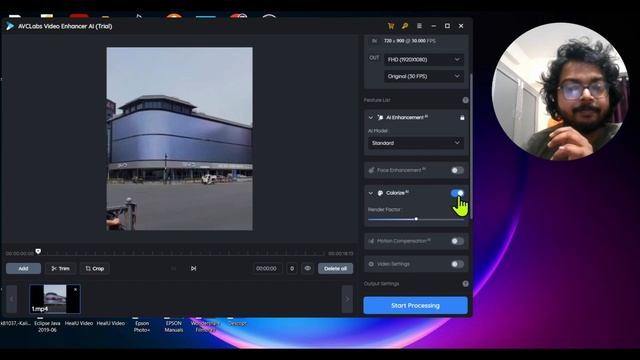Click the Feature List help icon
Viewport: 640px width, 360px height.
pyautogui.click(x=465, y=100)
